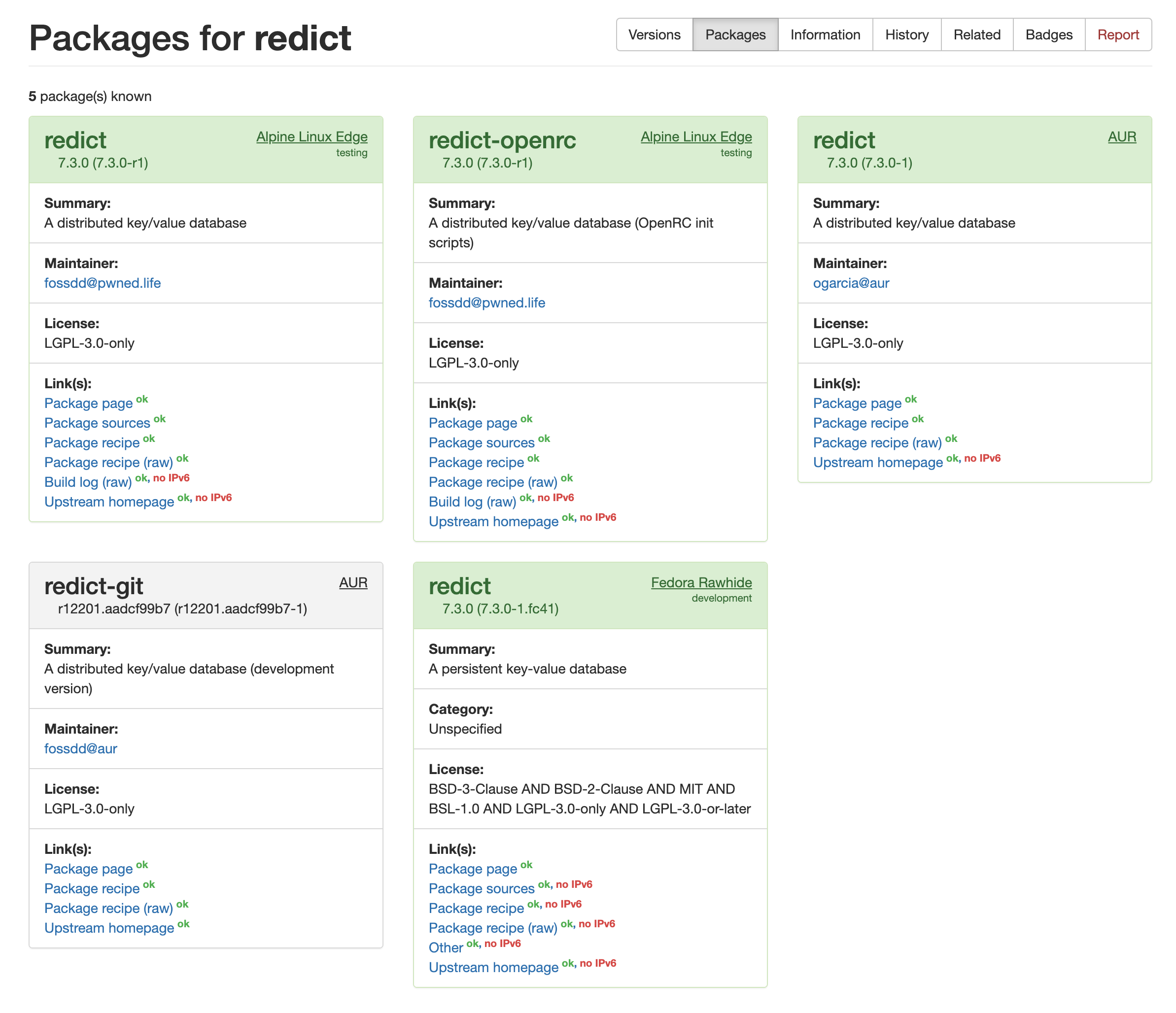Open the Badges tab
This screenshot has width=1176, height=1013.
pos(1048,34)
